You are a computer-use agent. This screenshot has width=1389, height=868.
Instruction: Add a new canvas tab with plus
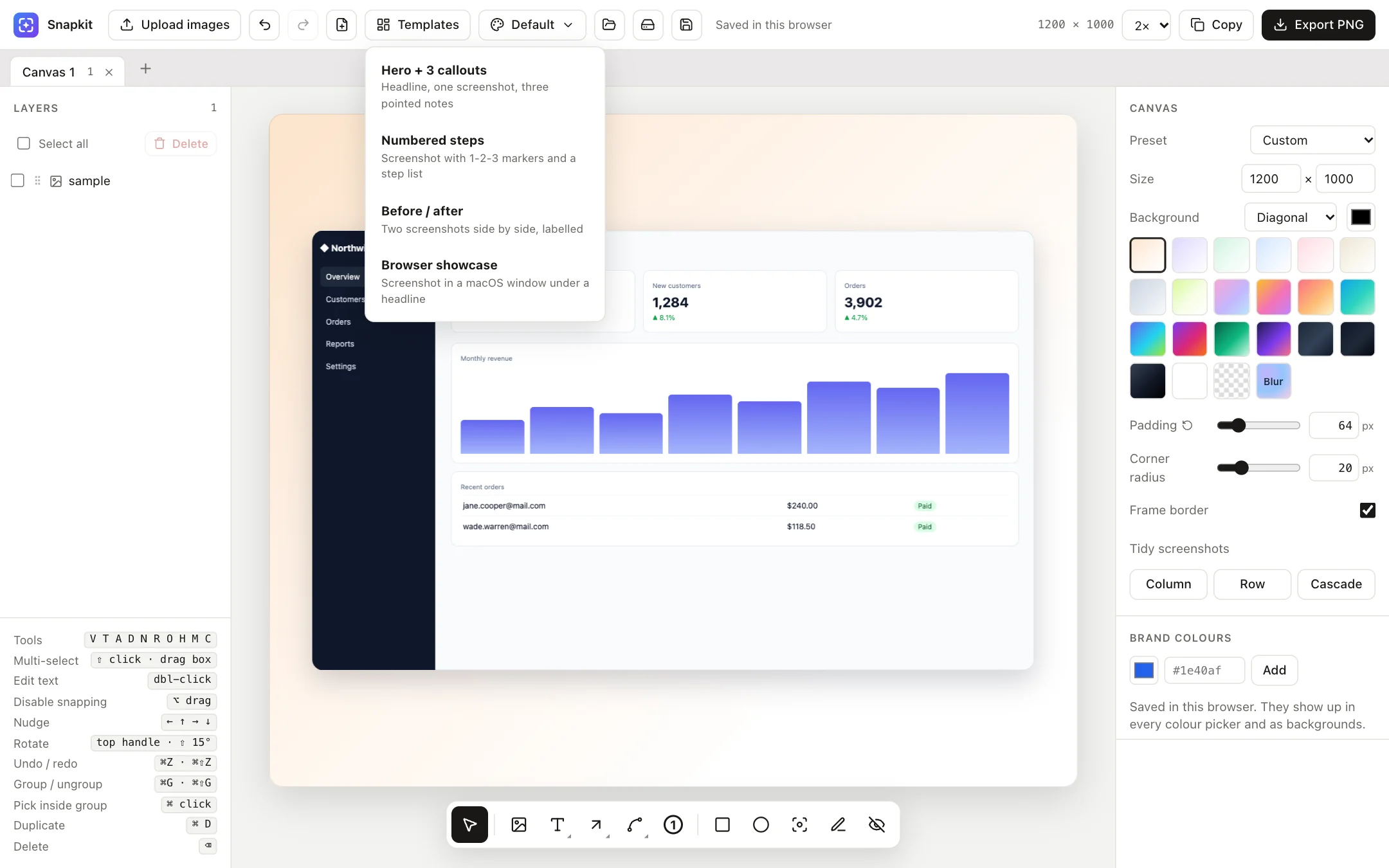click(145, 68)
